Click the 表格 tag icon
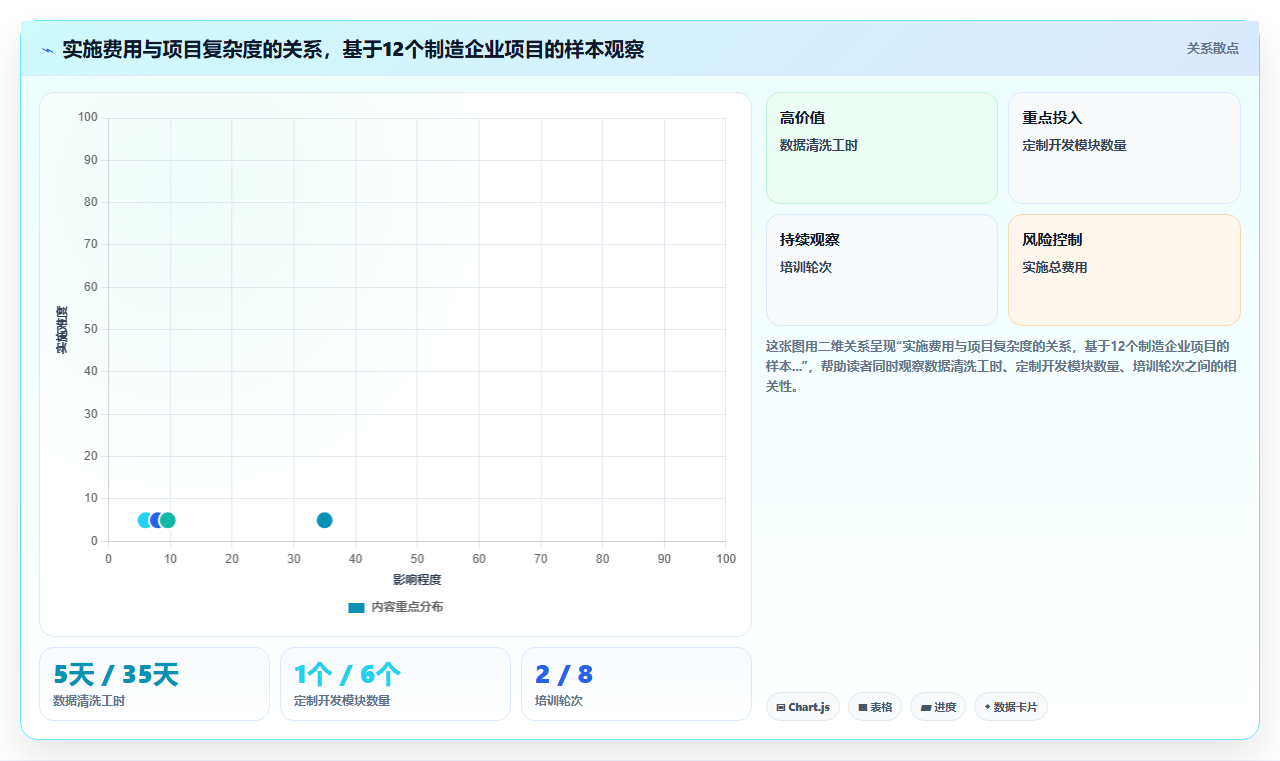The height and width of the screenshot is (761, 1280). (863, 707)
